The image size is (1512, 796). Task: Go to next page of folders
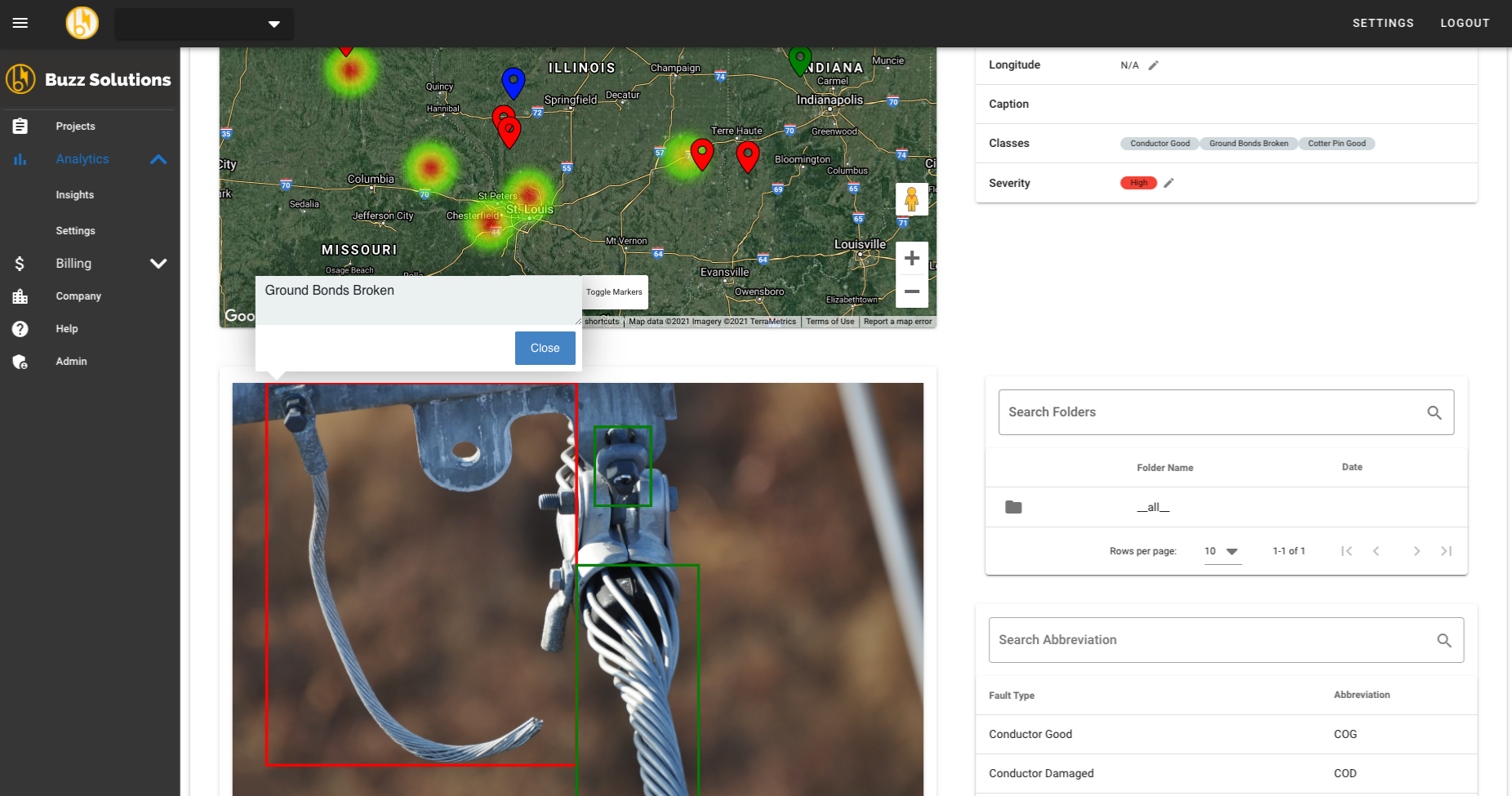(1416, 551)
